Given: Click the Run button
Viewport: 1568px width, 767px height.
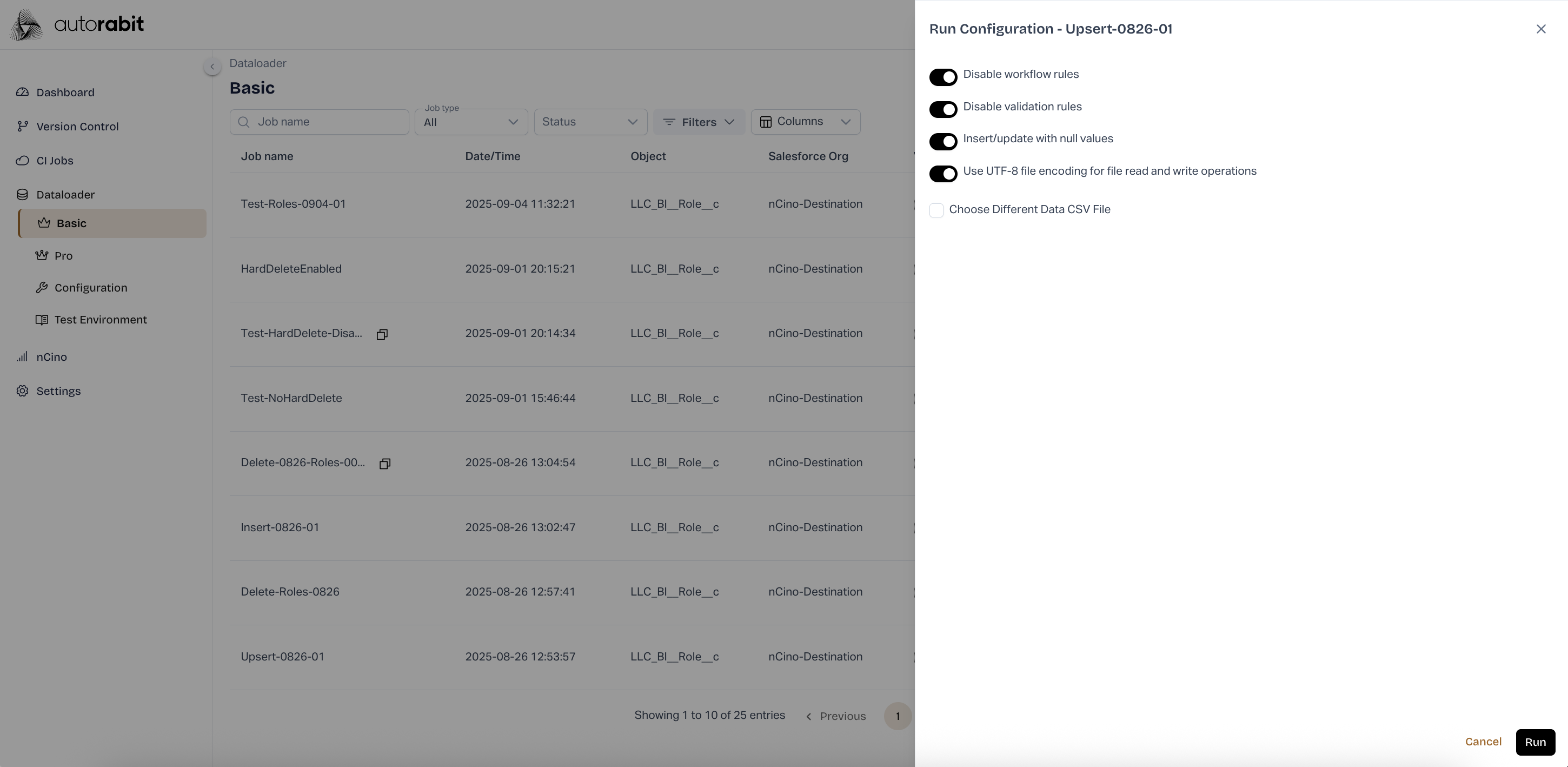Looking at the screenshot, I should 1534,742.
